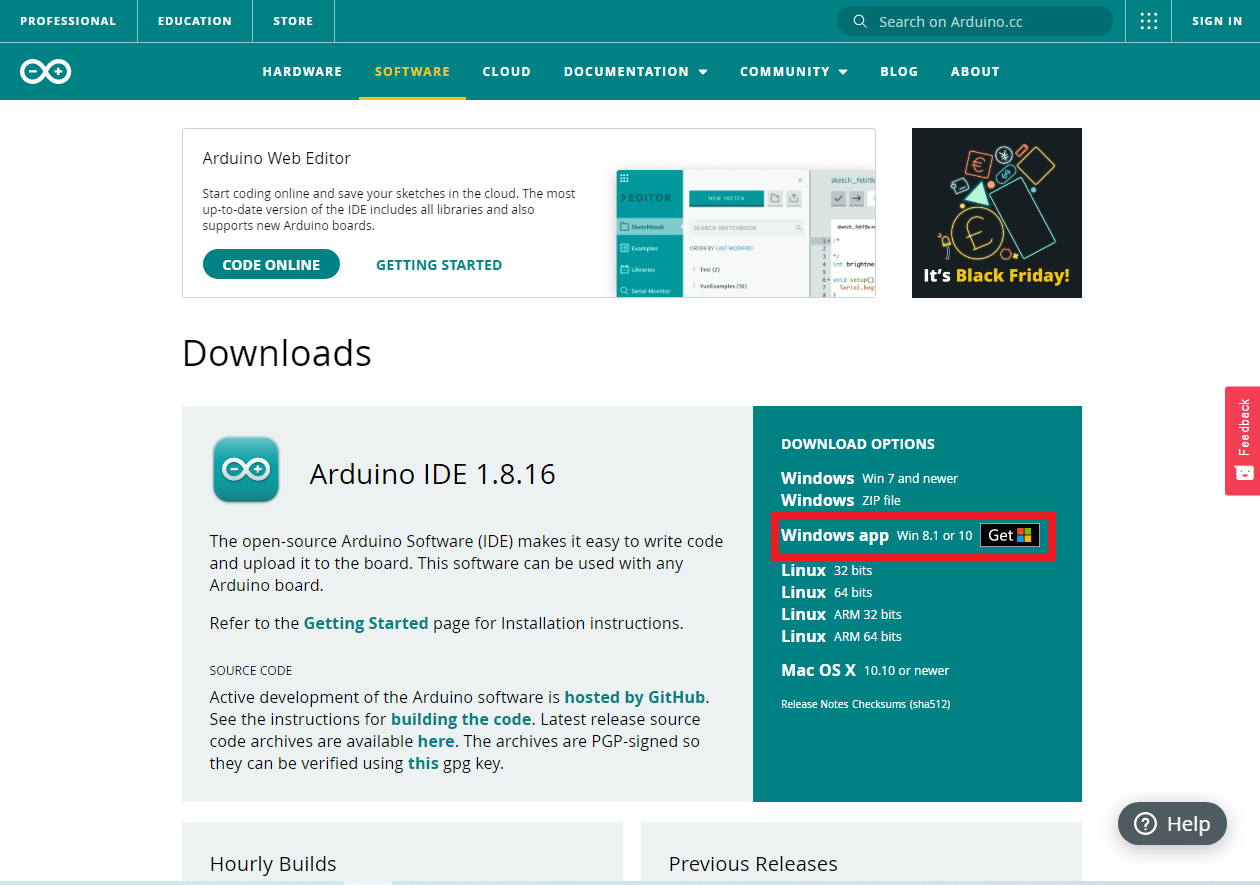Viewport: 1260px width, 885px height.
Task: Open the Hardware menu item
Action: coord(302,71)
